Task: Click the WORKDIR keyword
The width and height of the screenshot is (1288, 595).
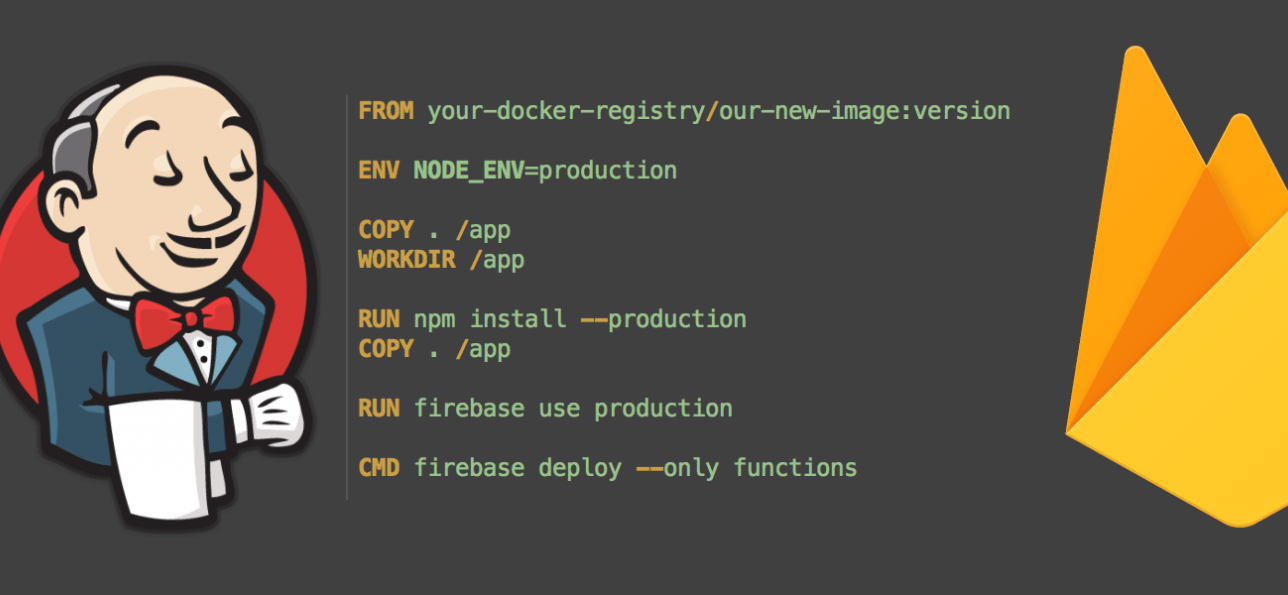Action: tap(406, 260)
